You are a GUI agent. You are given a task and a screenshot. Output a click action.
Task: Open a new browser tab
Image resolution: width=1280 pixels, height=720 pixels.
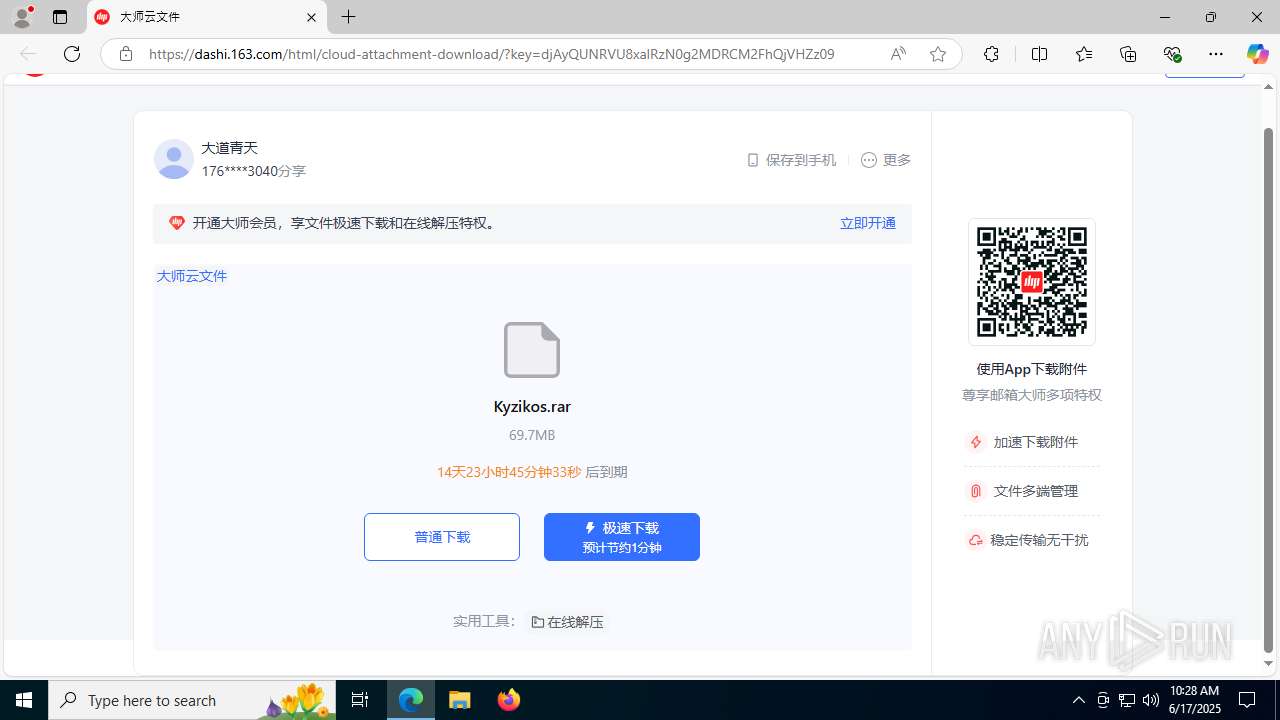click(x=348, y=17)
